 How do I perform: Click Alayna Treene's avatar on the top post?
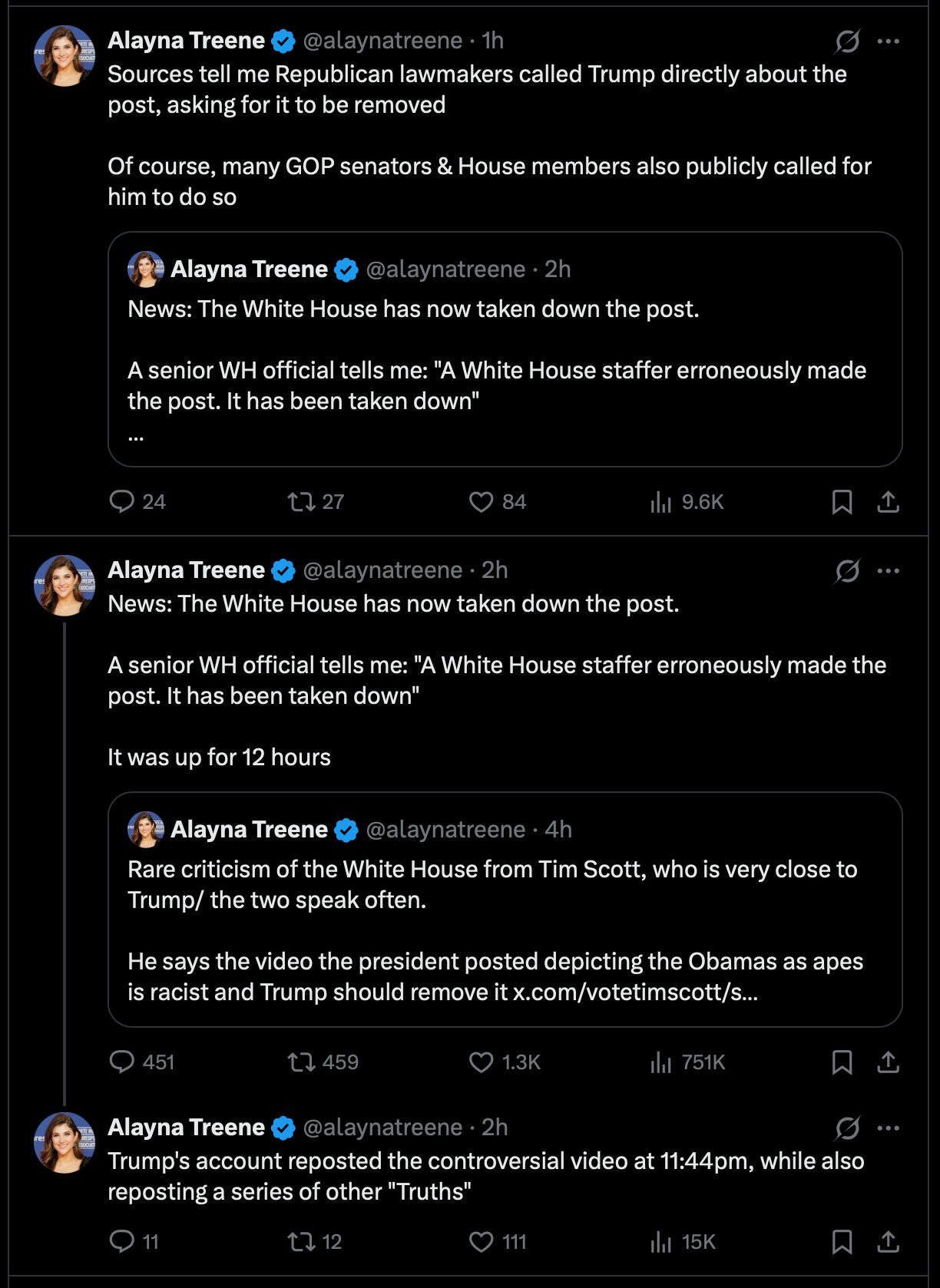65,55
